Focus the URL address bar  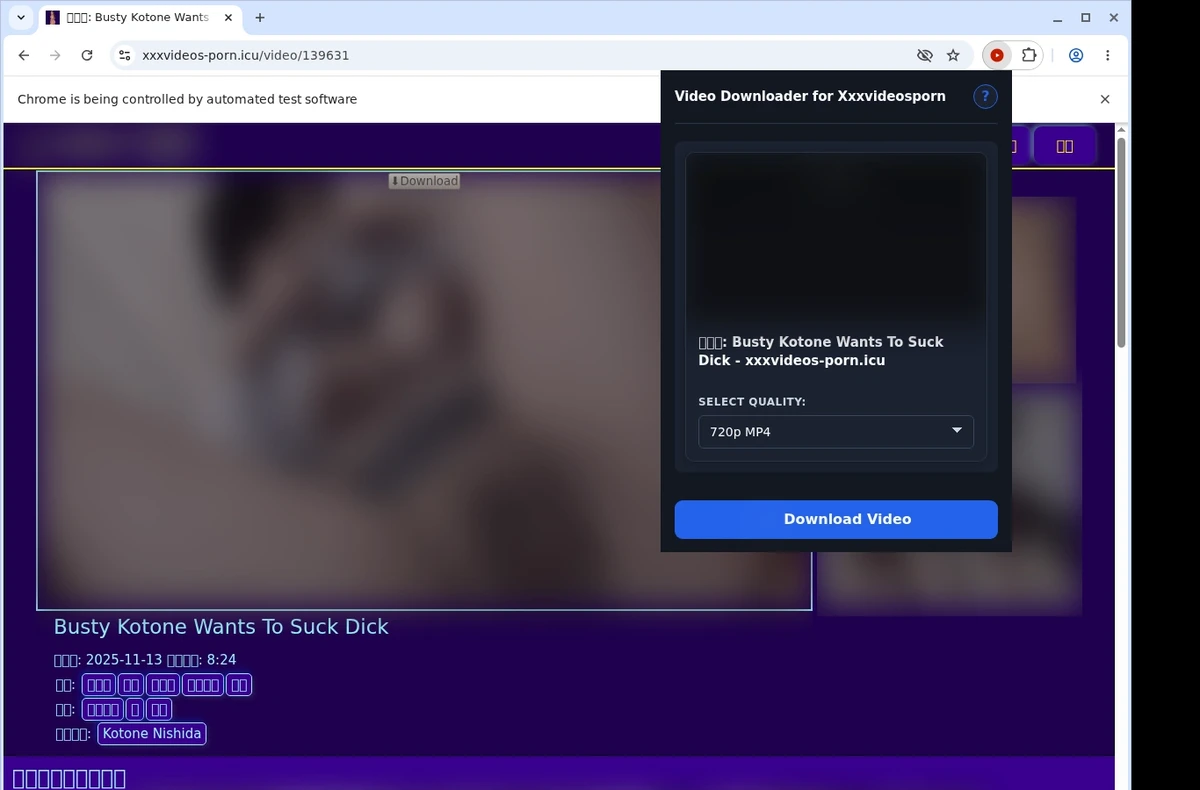[520, 55]
